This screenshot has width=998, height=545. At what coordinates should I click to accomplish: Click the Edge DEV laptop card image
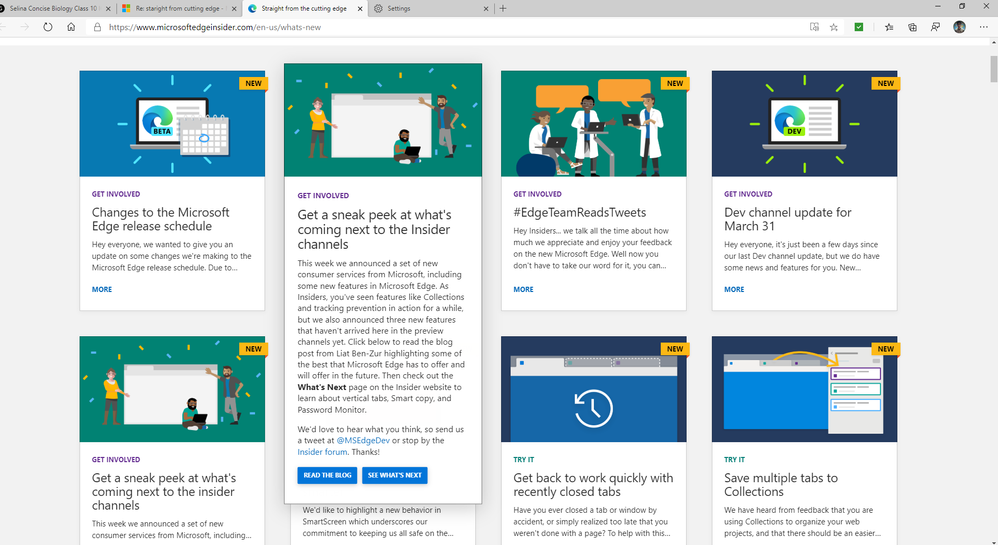[804, 124]
